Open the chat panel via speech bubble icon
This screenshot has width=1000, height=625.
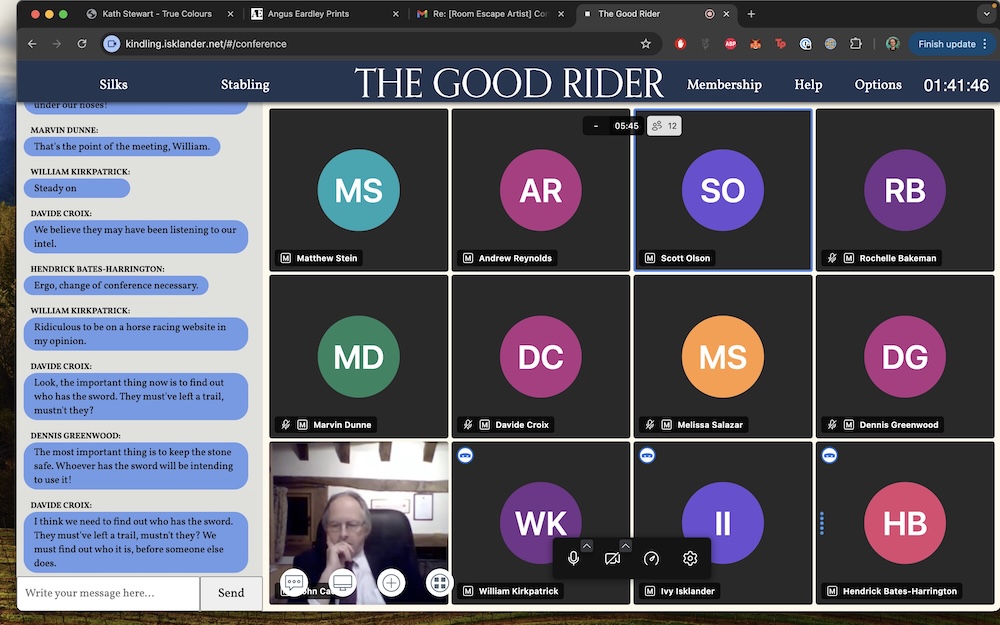[x=294, y=582]
